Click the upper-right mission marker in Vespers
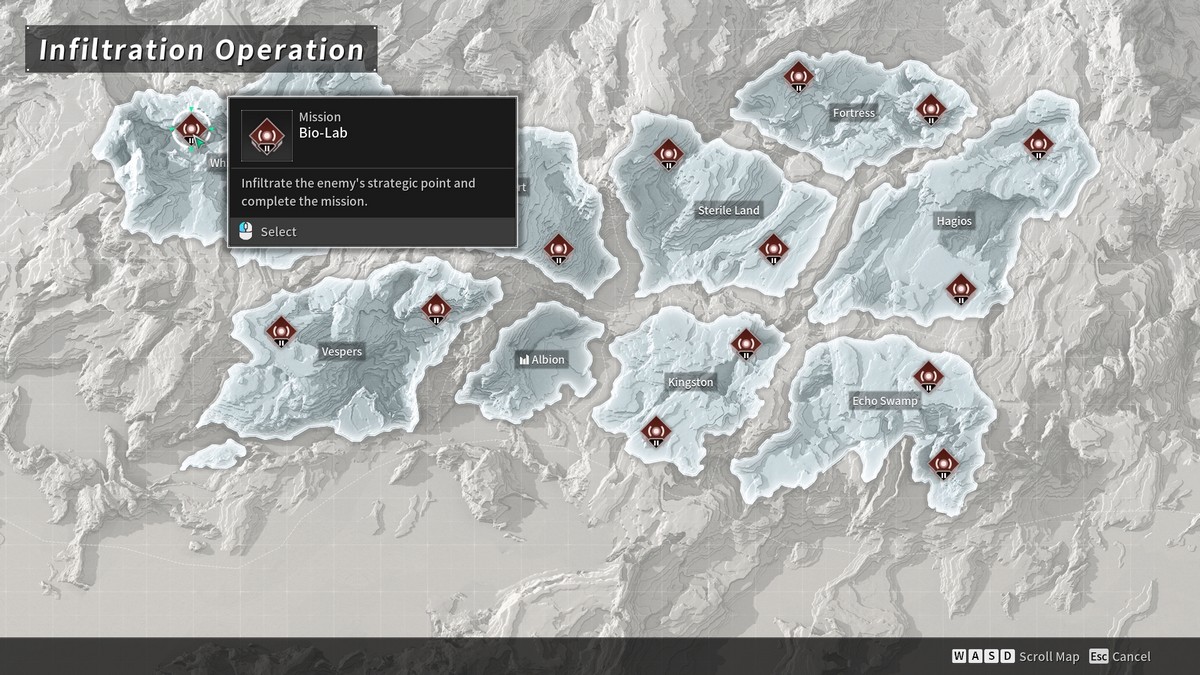The height and width of the screenshot is (675, 1200). coord(436,307)
